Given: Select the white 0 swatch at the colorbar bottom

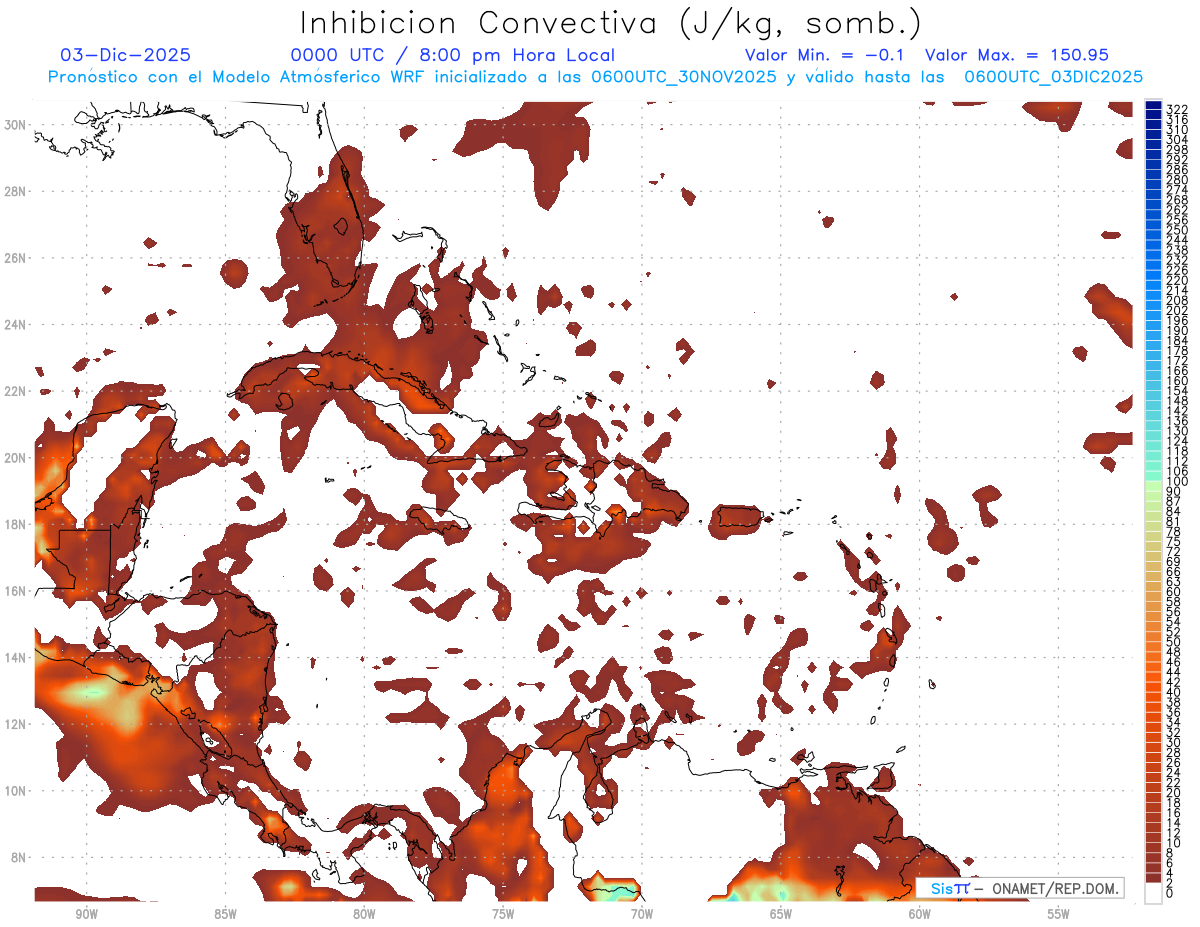Looking at the screenshot, I should (x=1153, y=893).
